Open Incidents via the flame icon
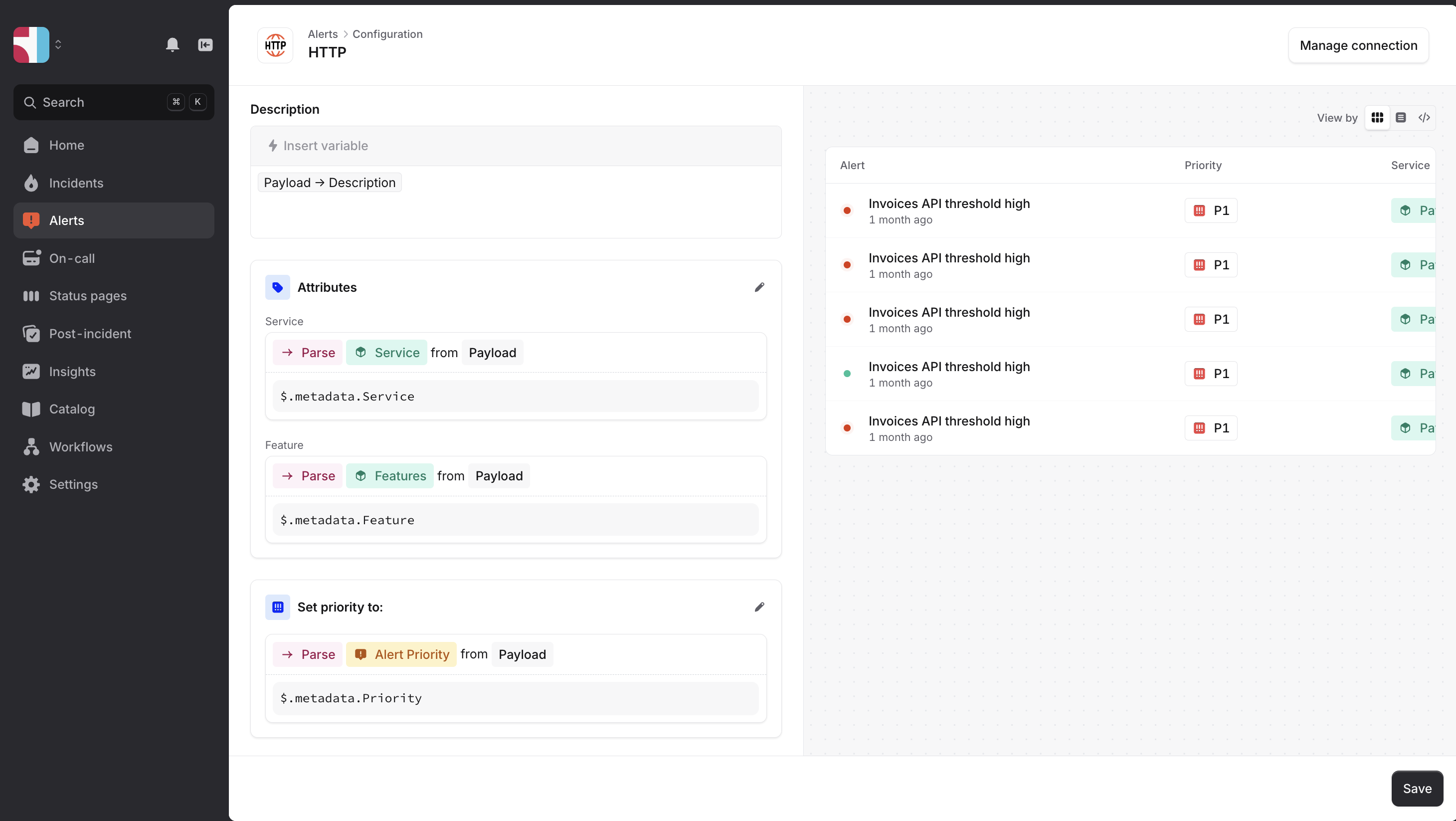Viewport: 1456px width, 821px height. point(31,183)
